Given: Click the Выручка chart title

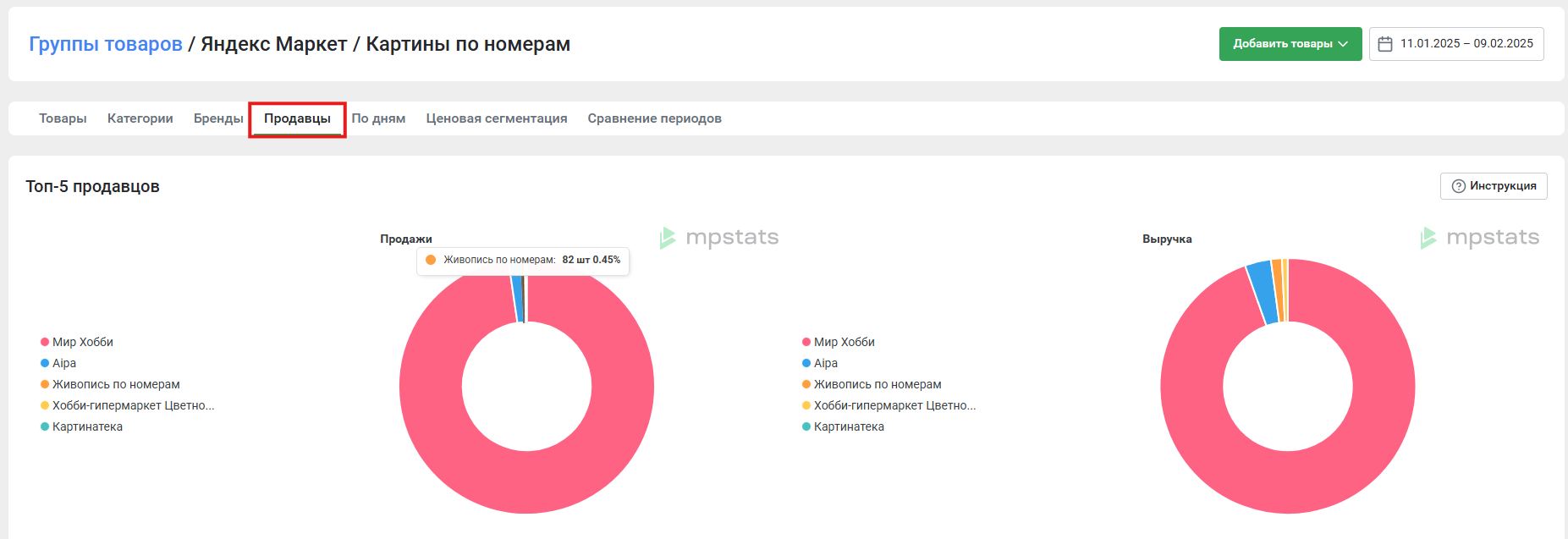Looking at the screenshot, I should tap(1167, 239).
